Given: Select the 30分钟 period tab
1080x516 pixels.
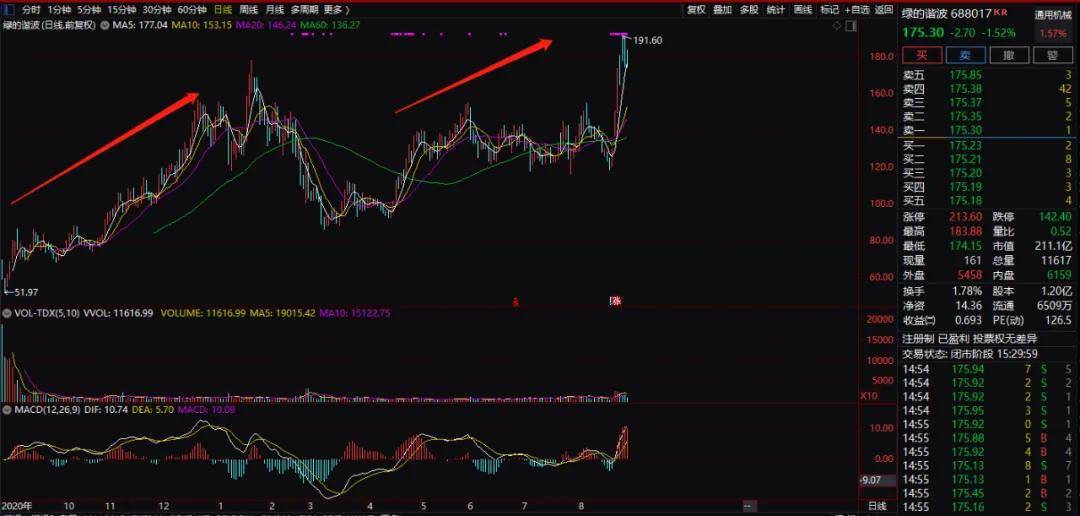Looking at the screenshot, I should click(156, 10).
